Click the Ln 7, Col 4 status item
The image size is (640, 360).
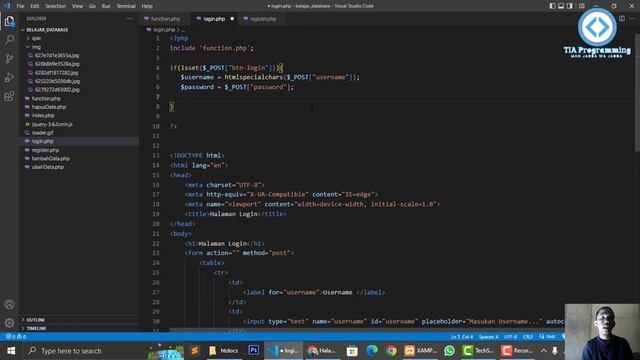[x=462, y=337]
